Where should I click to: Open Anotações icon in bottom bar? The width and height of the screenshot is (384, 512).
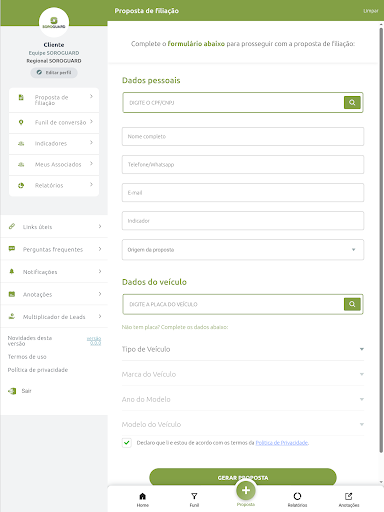(x=349, y=500)
